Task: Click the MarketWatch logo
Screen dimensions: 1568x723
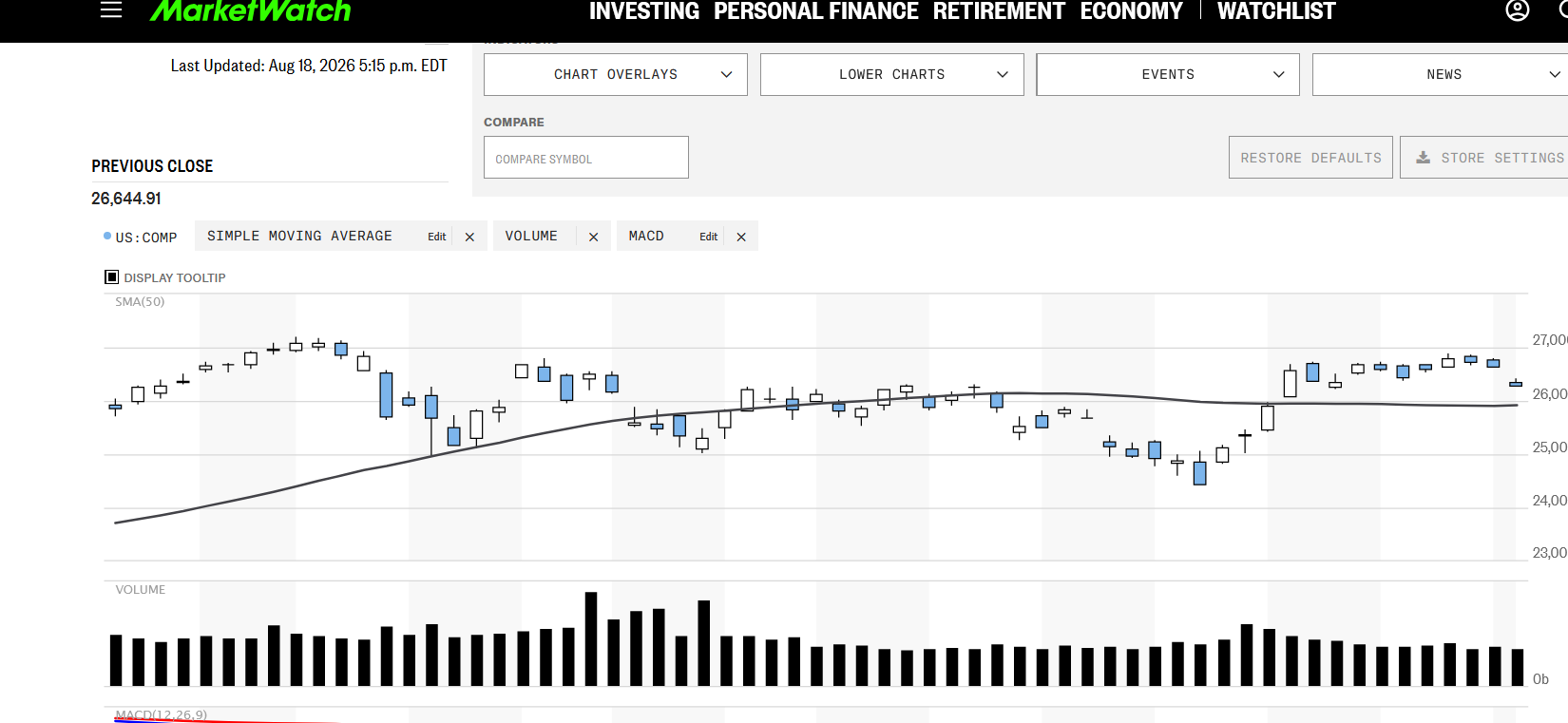Action: click(x=251, y=10)
